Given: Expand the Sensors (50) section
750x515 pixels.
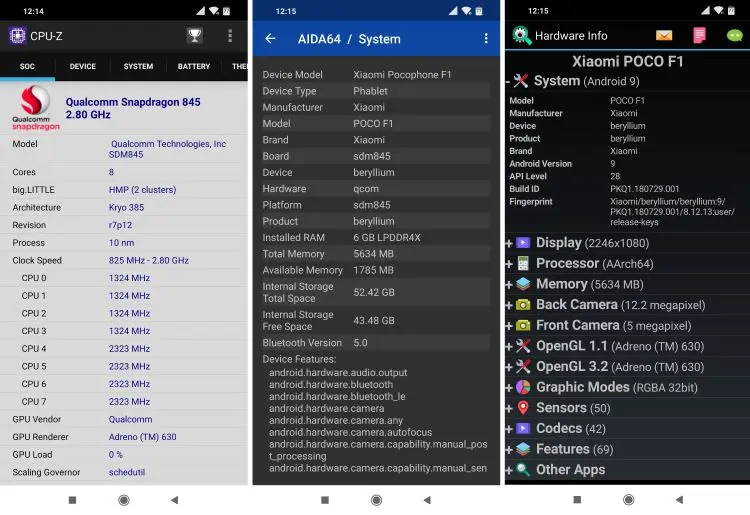Looking at the screenshot, I should coord(628,408).
